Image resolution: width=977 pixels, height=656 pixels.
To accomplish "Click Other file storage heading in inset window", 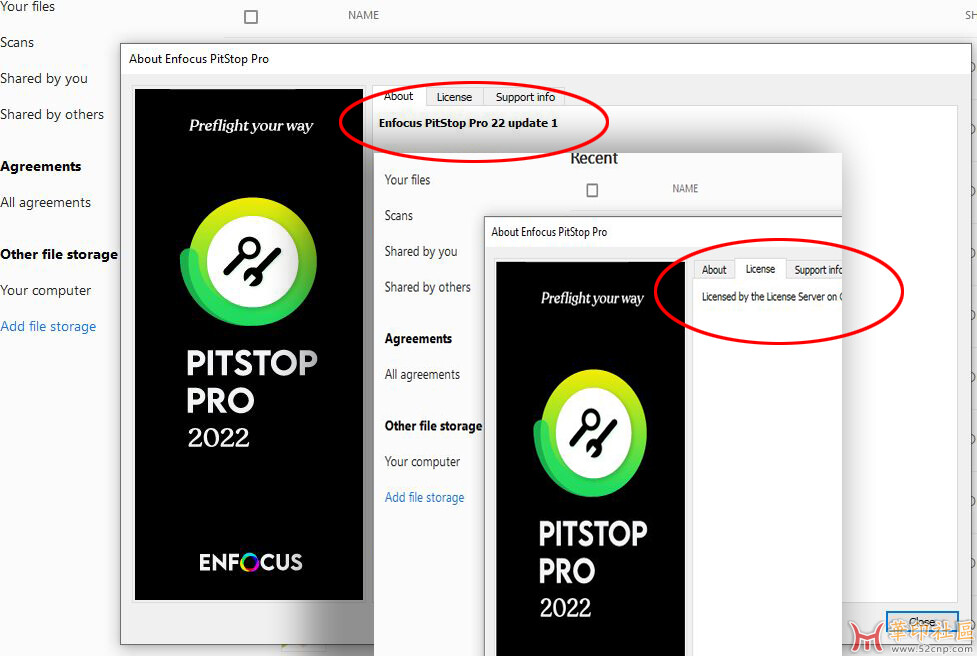I will [x=434, y=426].
